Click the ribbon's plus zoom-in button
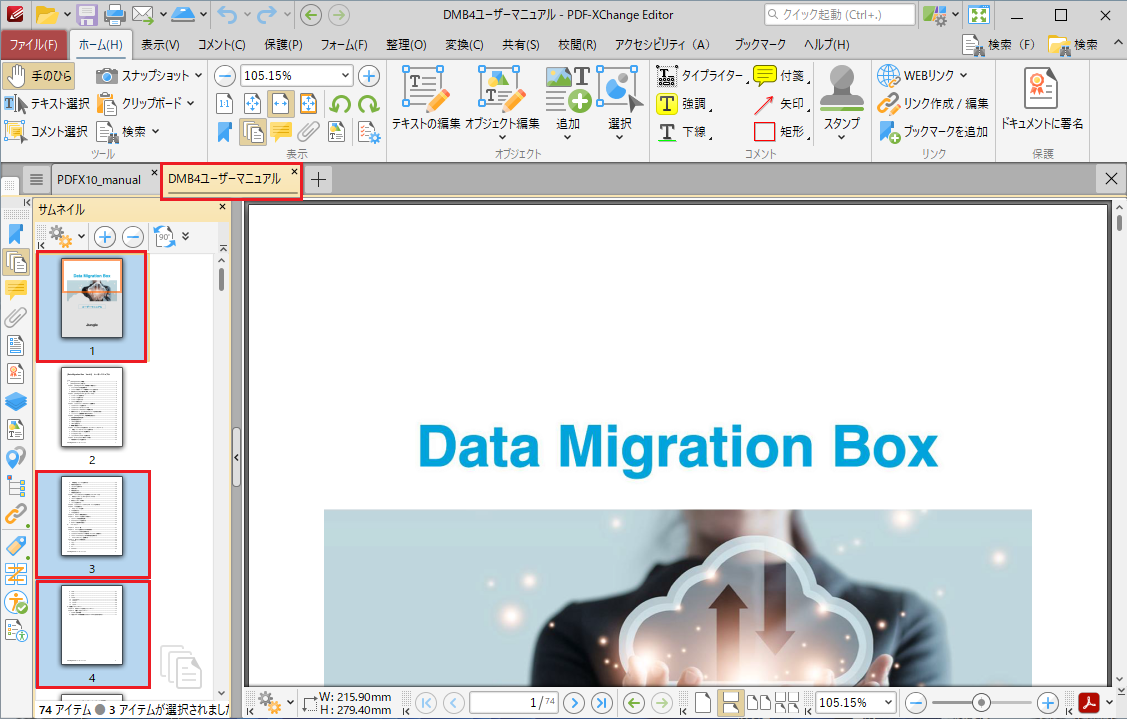This screenshot has width=1127, height=719. [369, 75]
